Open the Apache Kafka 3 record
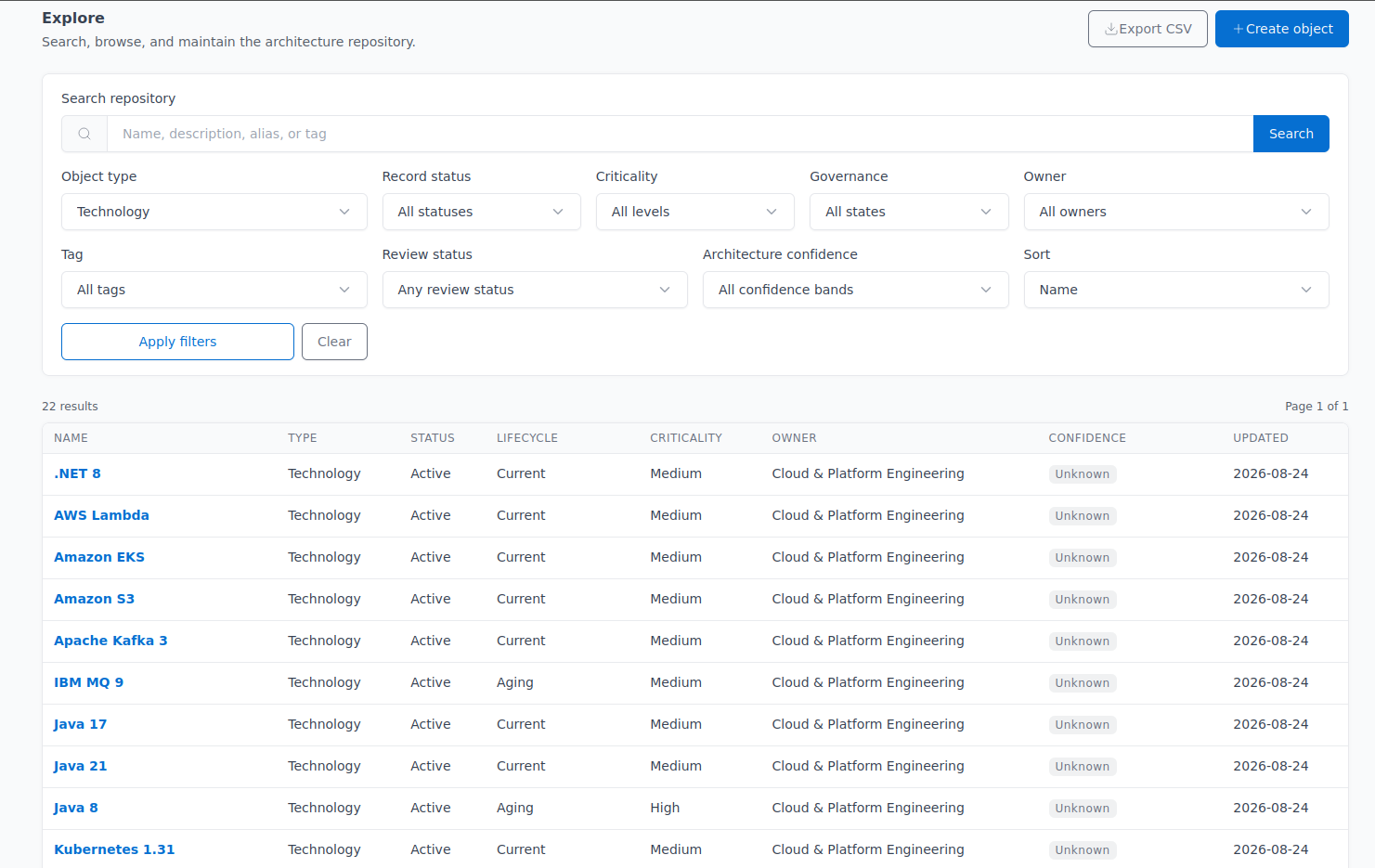Image resolution: width=1375 pixels, height=868 pixels. tap(110, 641)
